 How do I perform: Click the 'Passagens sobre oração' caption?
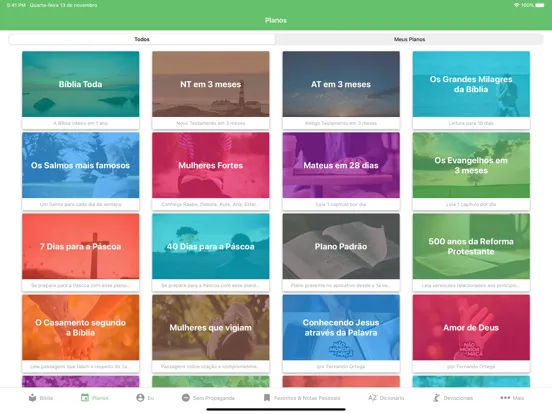211,366
